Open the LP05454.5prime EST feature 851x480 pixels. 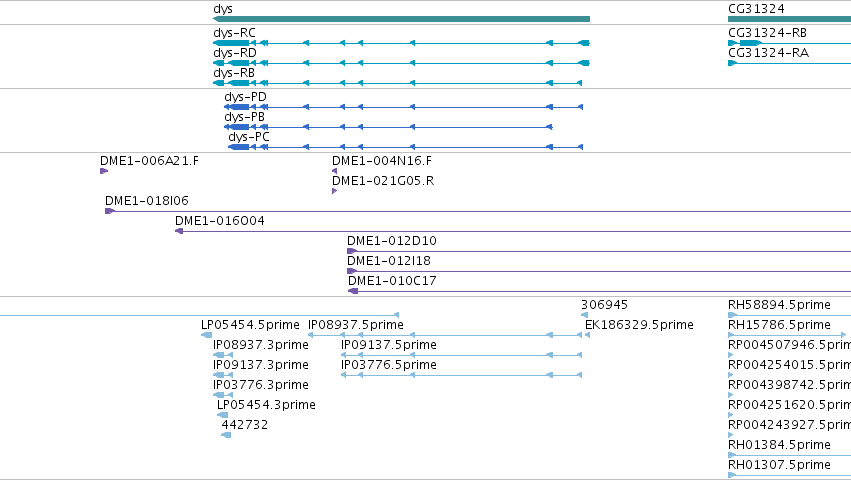pos(206,335)
